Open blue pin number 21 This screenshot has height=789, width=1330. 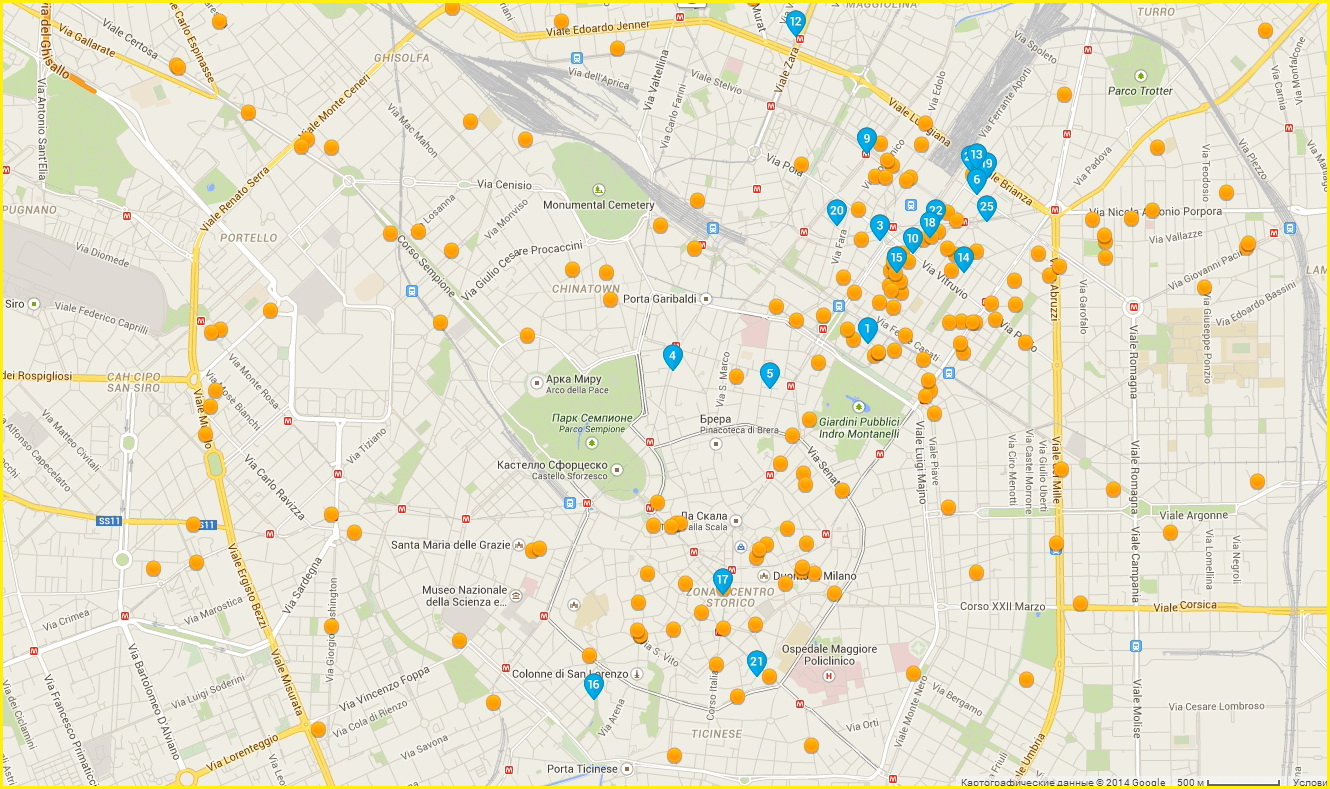pyautogui.click(x=757, y=663)
